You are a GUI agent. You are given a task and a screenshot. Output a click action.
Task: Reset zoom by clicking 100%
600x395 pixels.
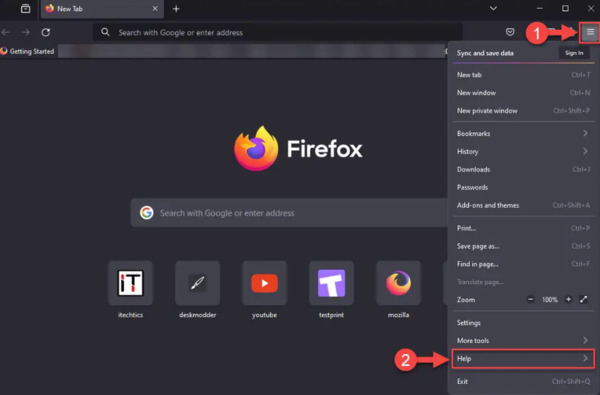[x=549, y=300]
